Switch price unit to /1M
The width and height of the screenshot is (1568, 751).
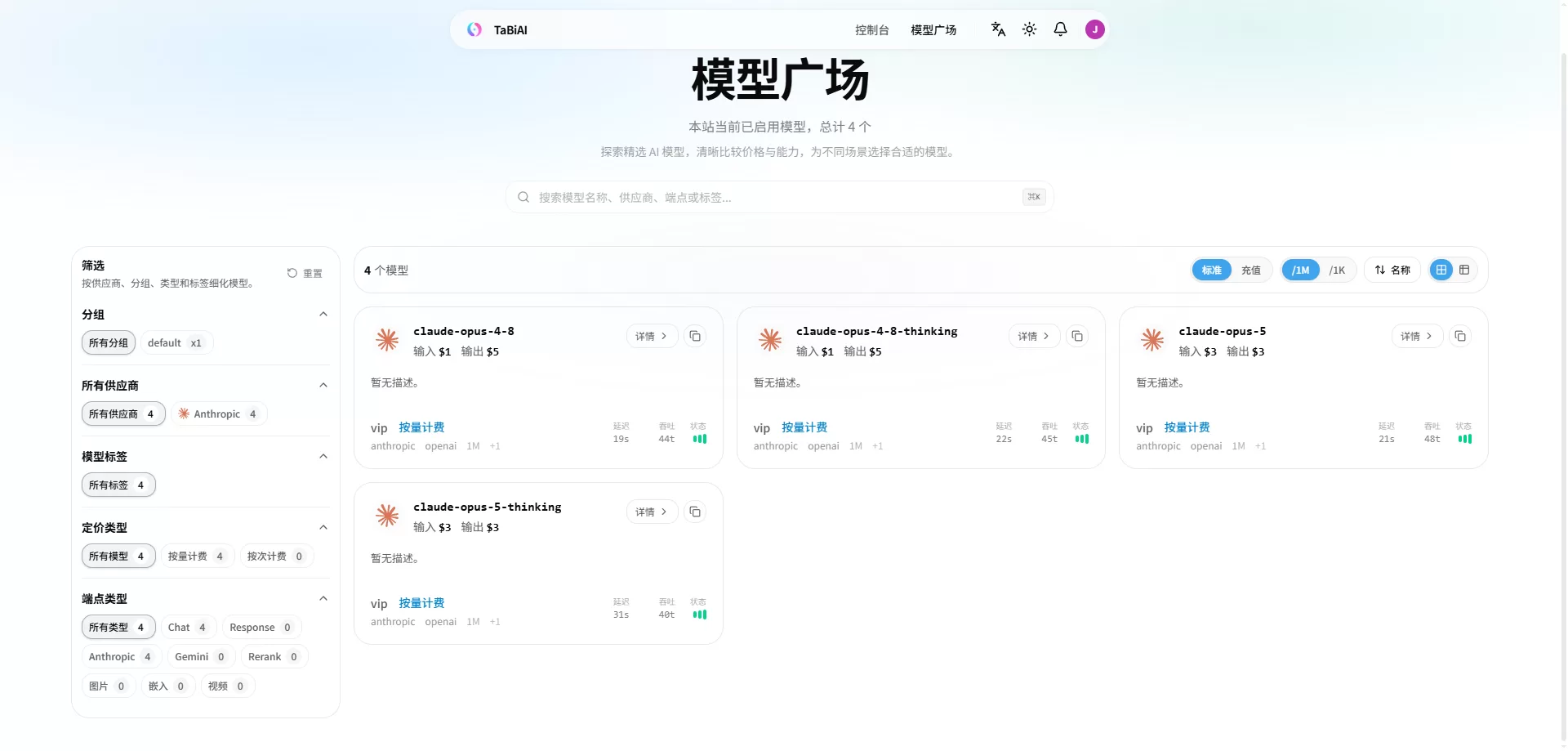click(1301, 270)
